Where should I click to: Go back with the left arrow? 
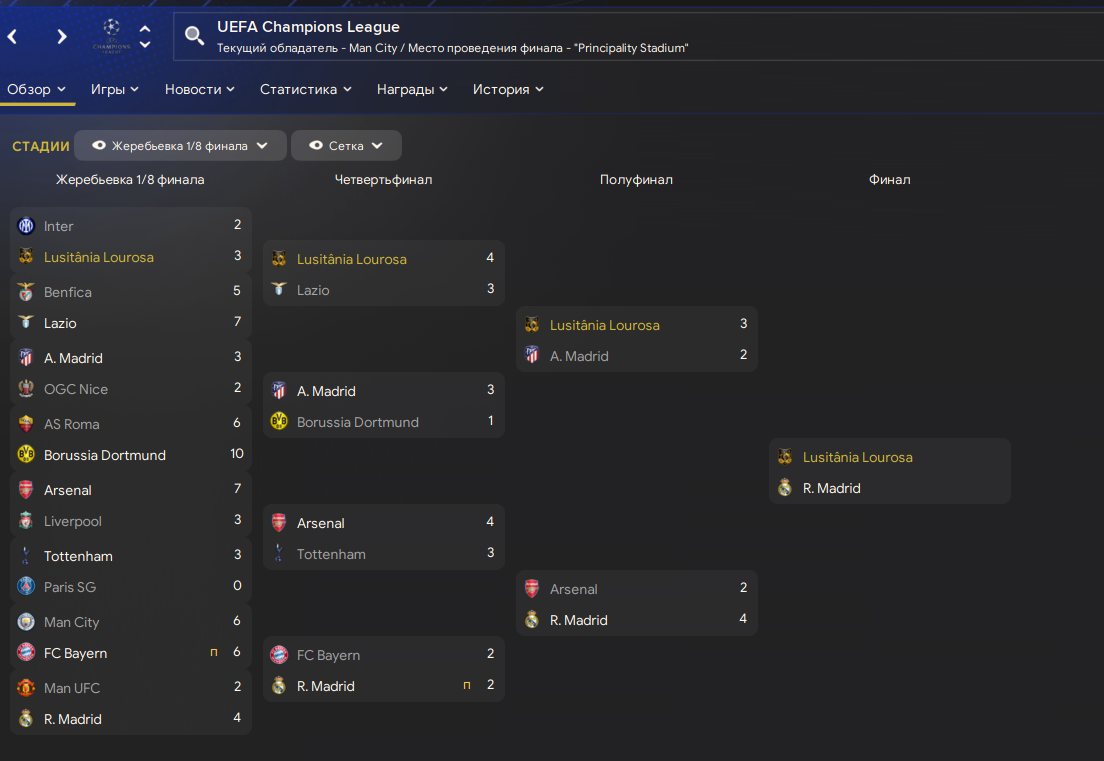(x=13, y=37)
